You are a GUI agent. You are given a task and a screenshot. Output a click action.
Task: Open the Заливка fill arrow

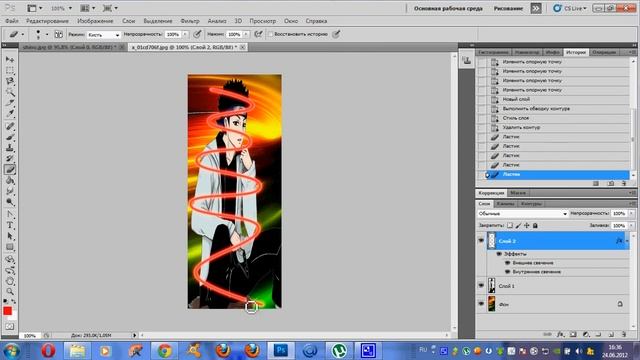(631, 225)
